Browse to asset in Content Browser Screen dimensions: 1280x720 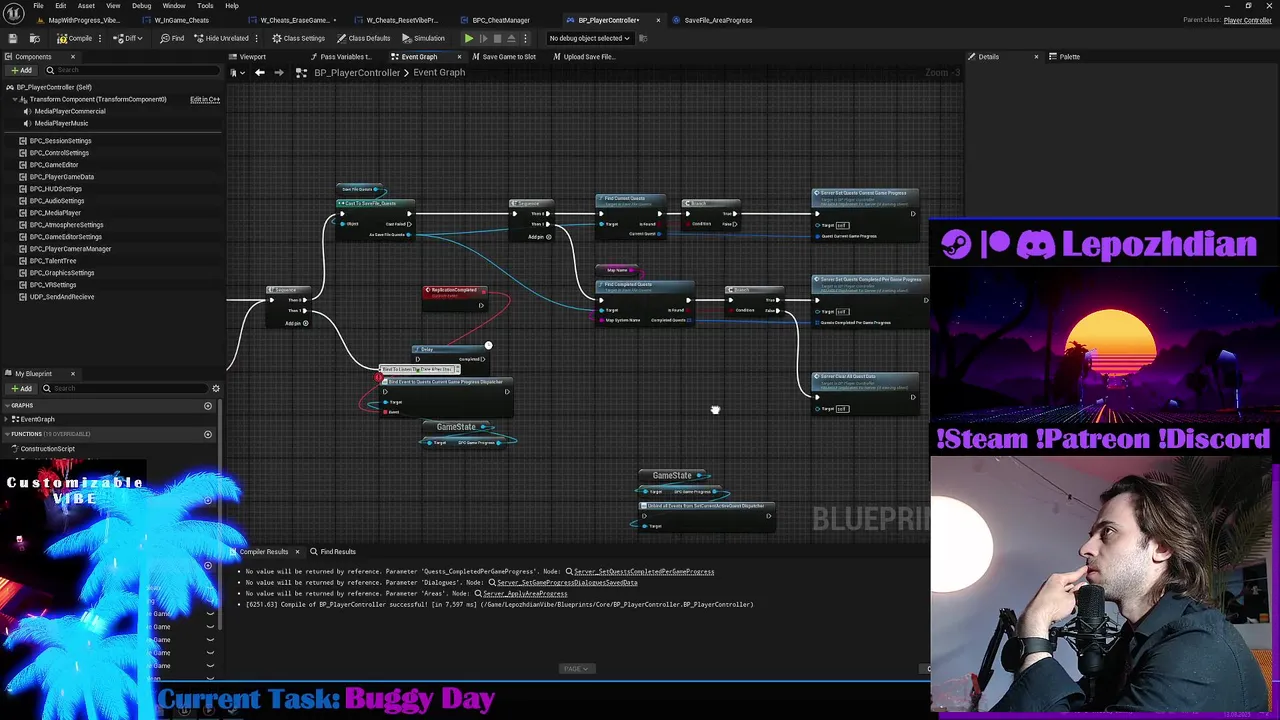coord(34,38)
